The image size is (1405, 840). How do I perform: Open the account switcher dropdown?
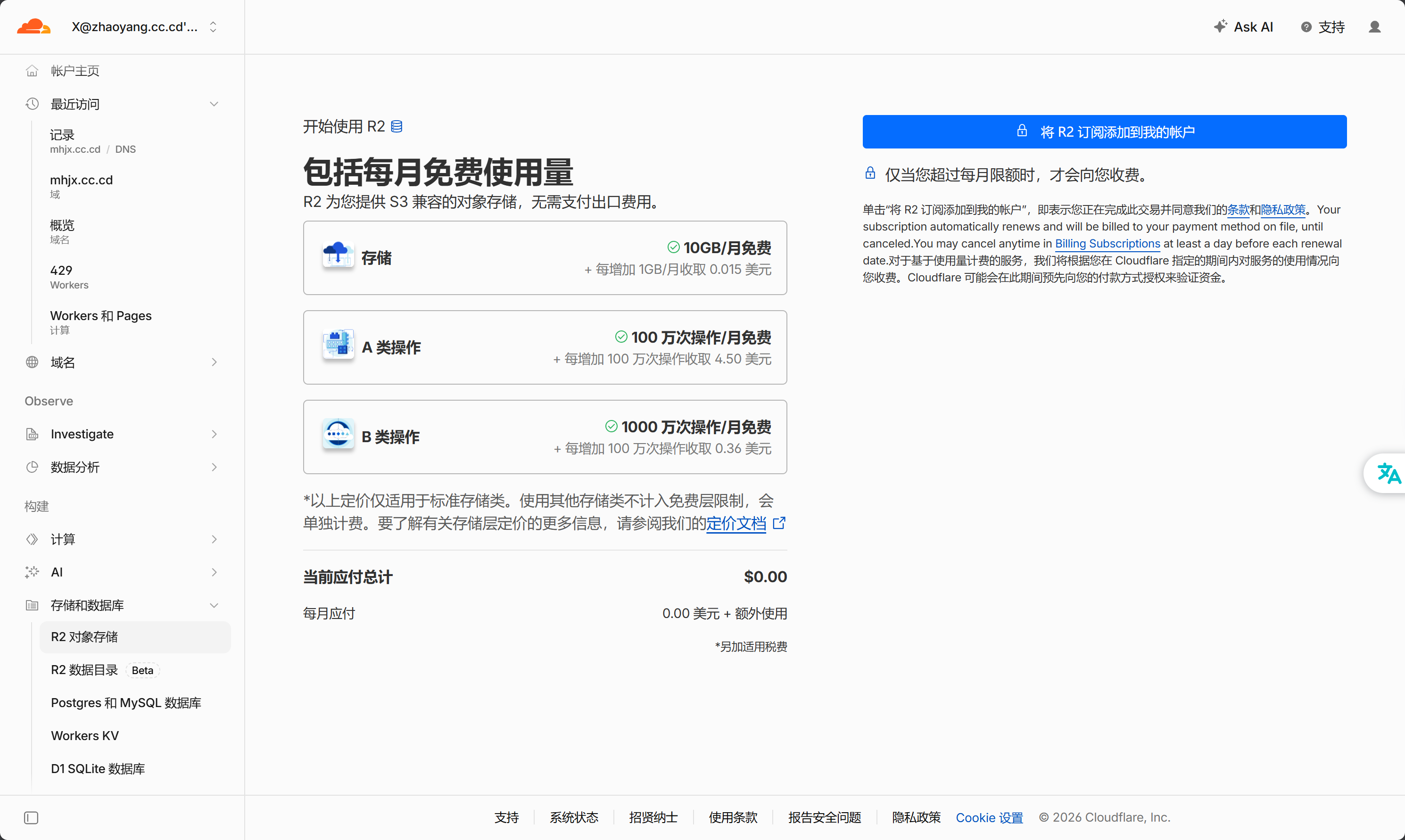[144, 26]
